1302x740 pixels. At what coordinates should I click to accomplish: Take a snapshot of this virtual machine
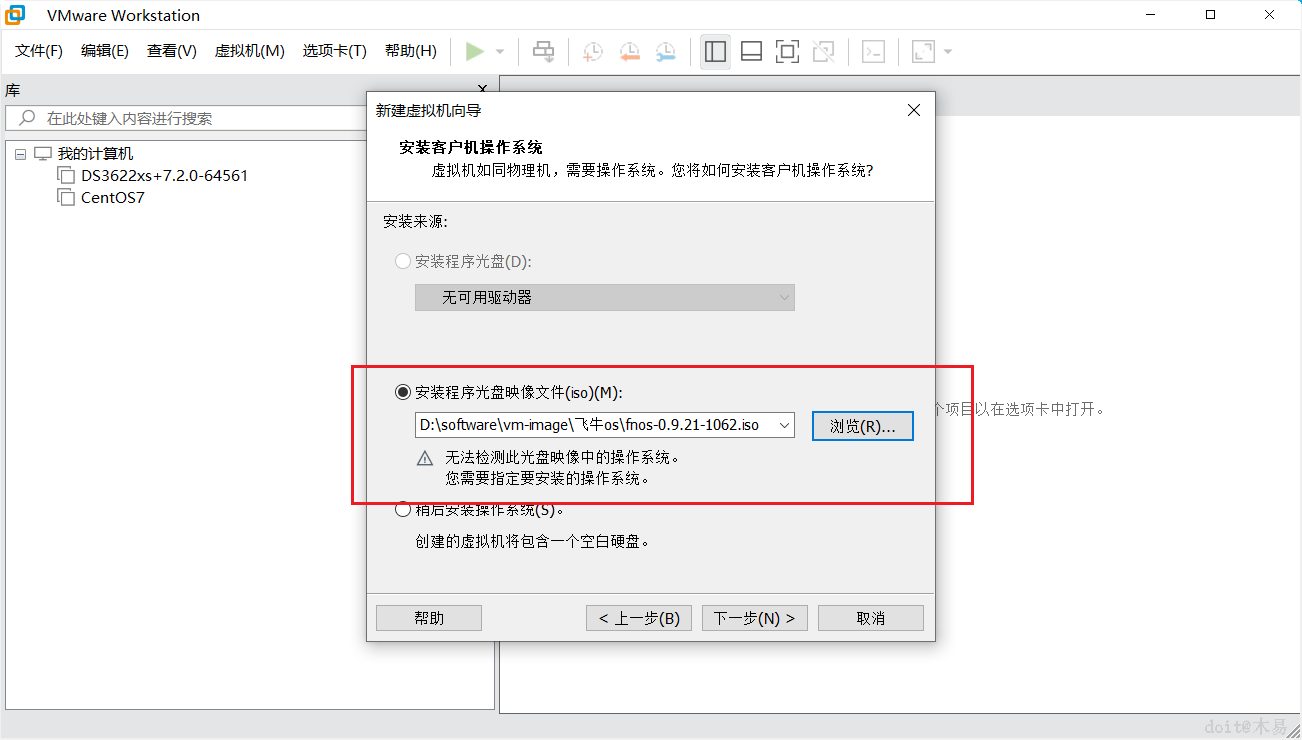[x=592, y=51]
